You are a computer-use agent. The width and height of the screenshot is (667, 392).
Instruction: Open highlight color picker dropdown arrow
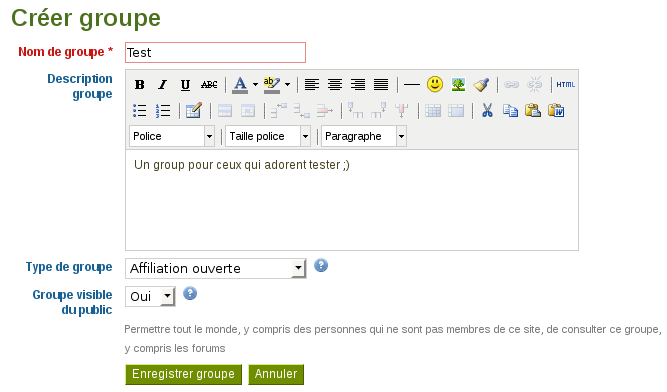coord(288,85)
